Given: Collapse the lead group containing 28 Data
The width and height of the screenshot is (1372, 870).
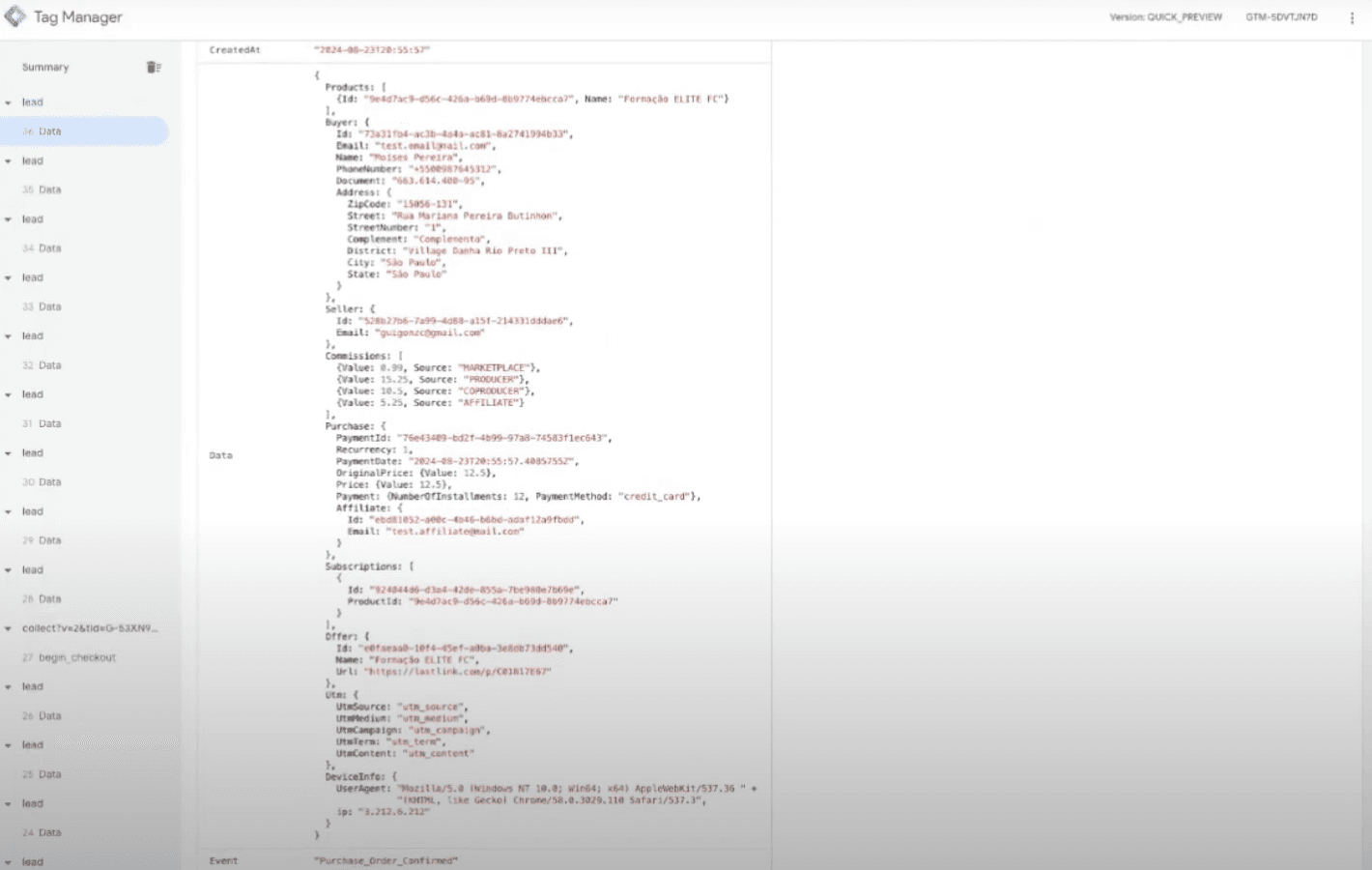Looking at the screenshot, I should click(x=8, y=570).
